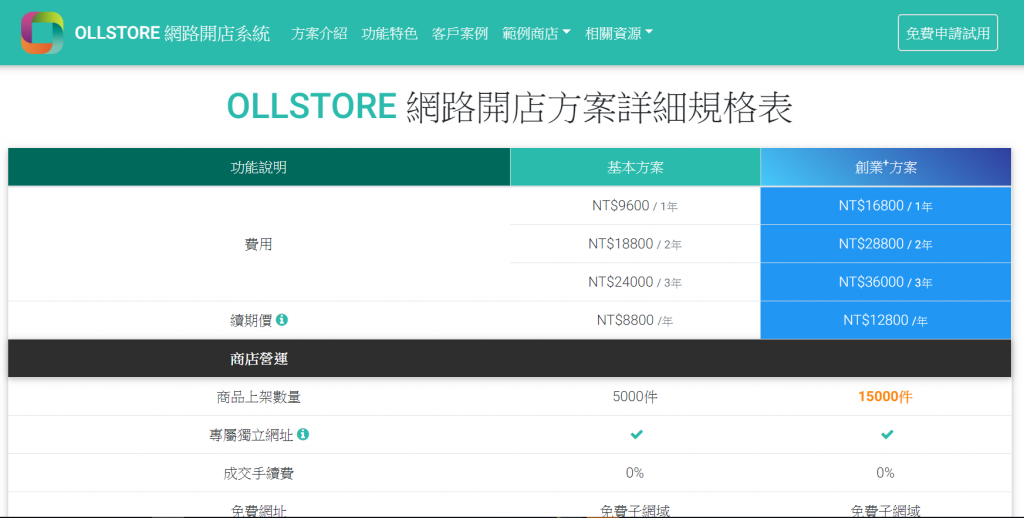
Task: Click the info icon beside 專屬獨立網址
Action: tap(303, 434)
